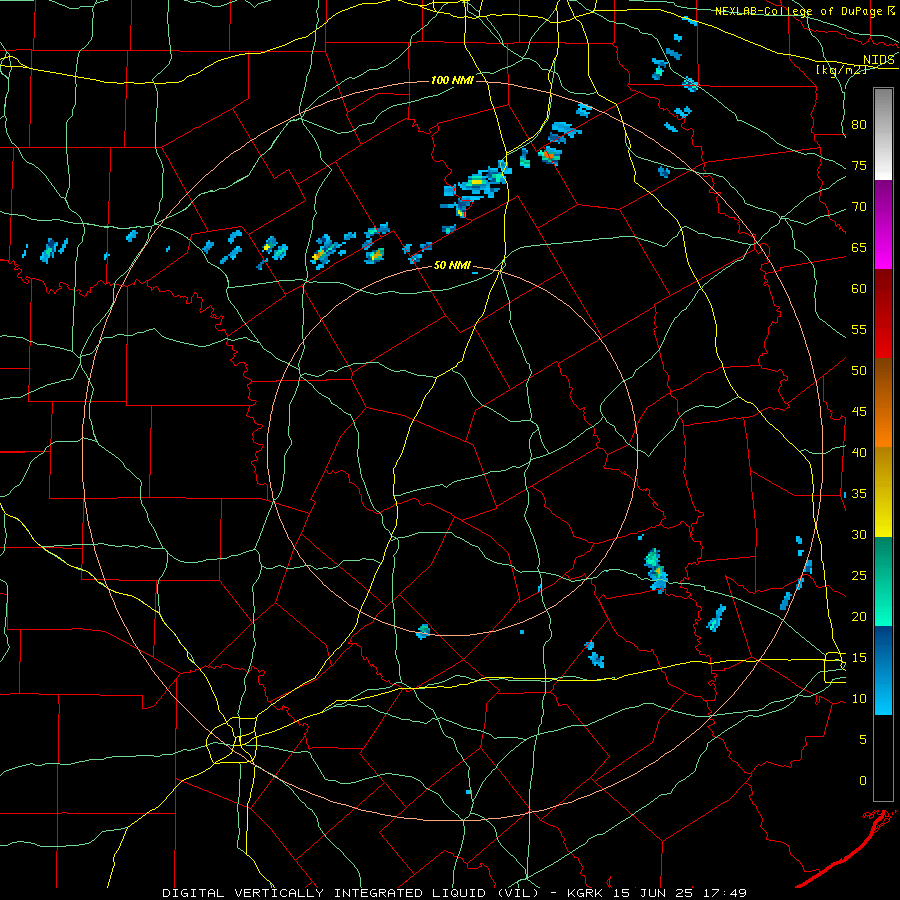Select the 80 value on the VIL scale
The image size is (900, 900).
tap(859, 125)
